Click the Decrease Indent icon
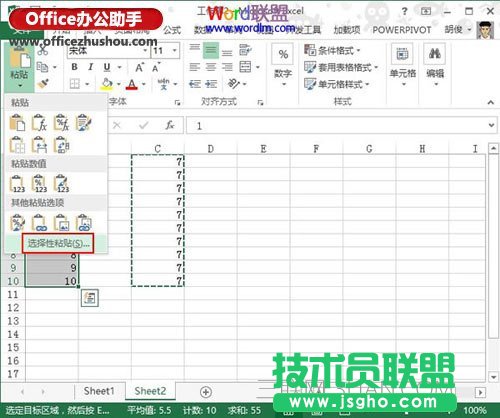500x418 pixels. pos(194,84)
